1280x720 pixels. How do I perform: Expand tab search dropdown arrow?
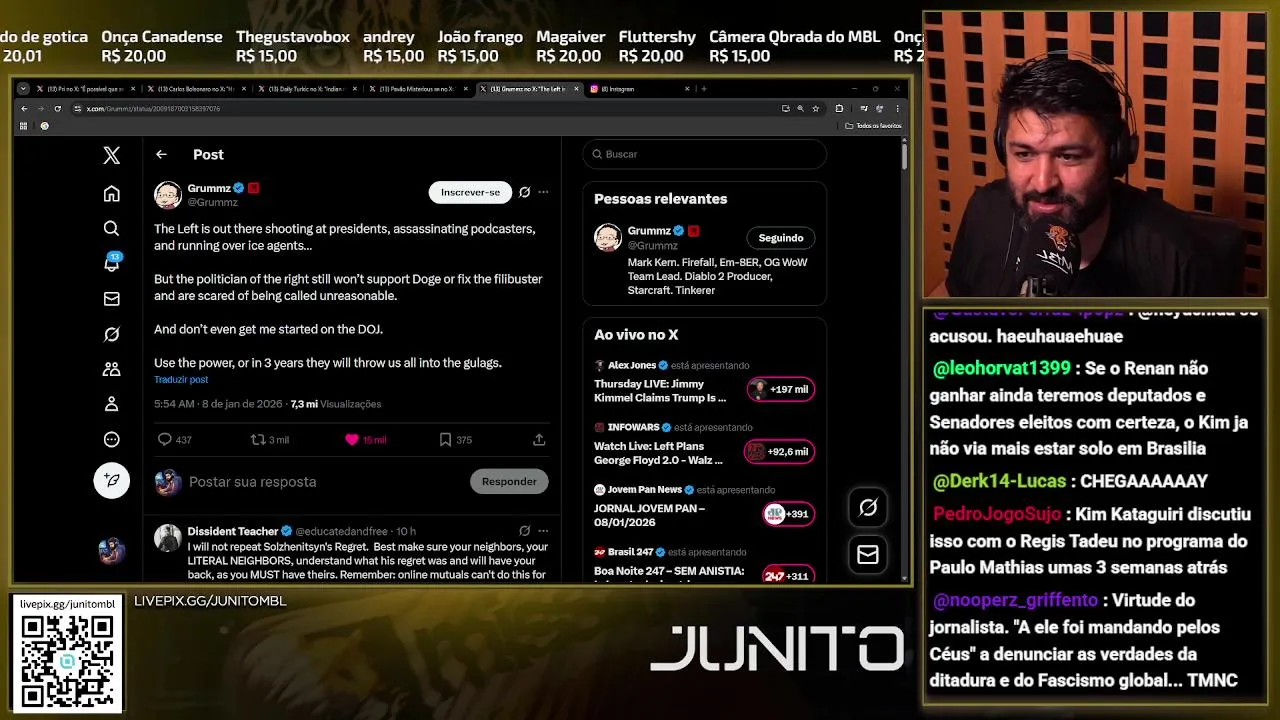point(23,89)
